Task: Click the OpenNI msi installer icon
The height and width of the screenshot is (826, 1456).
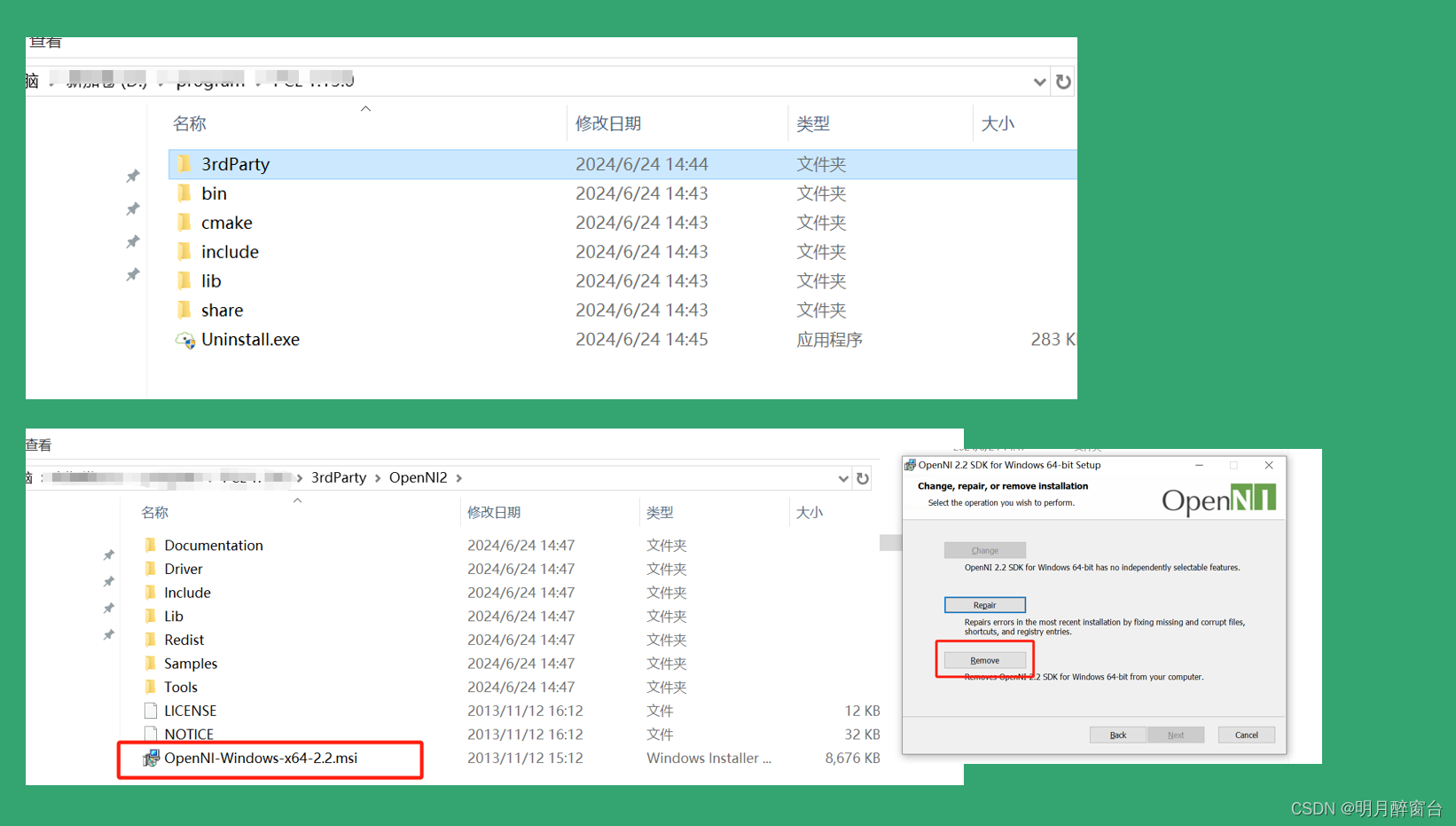Action: tap(151, 758)
